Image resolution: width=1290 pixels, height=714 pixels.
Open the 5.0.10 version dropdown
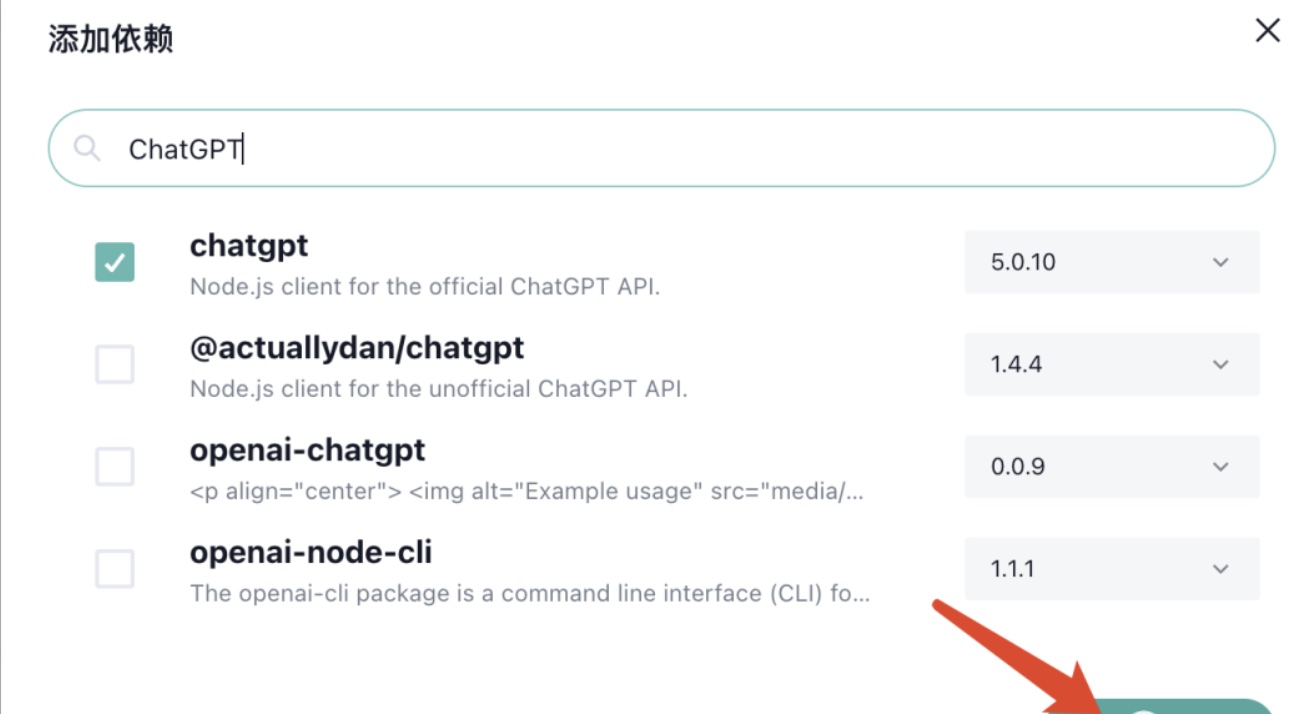coord(1111,262)
